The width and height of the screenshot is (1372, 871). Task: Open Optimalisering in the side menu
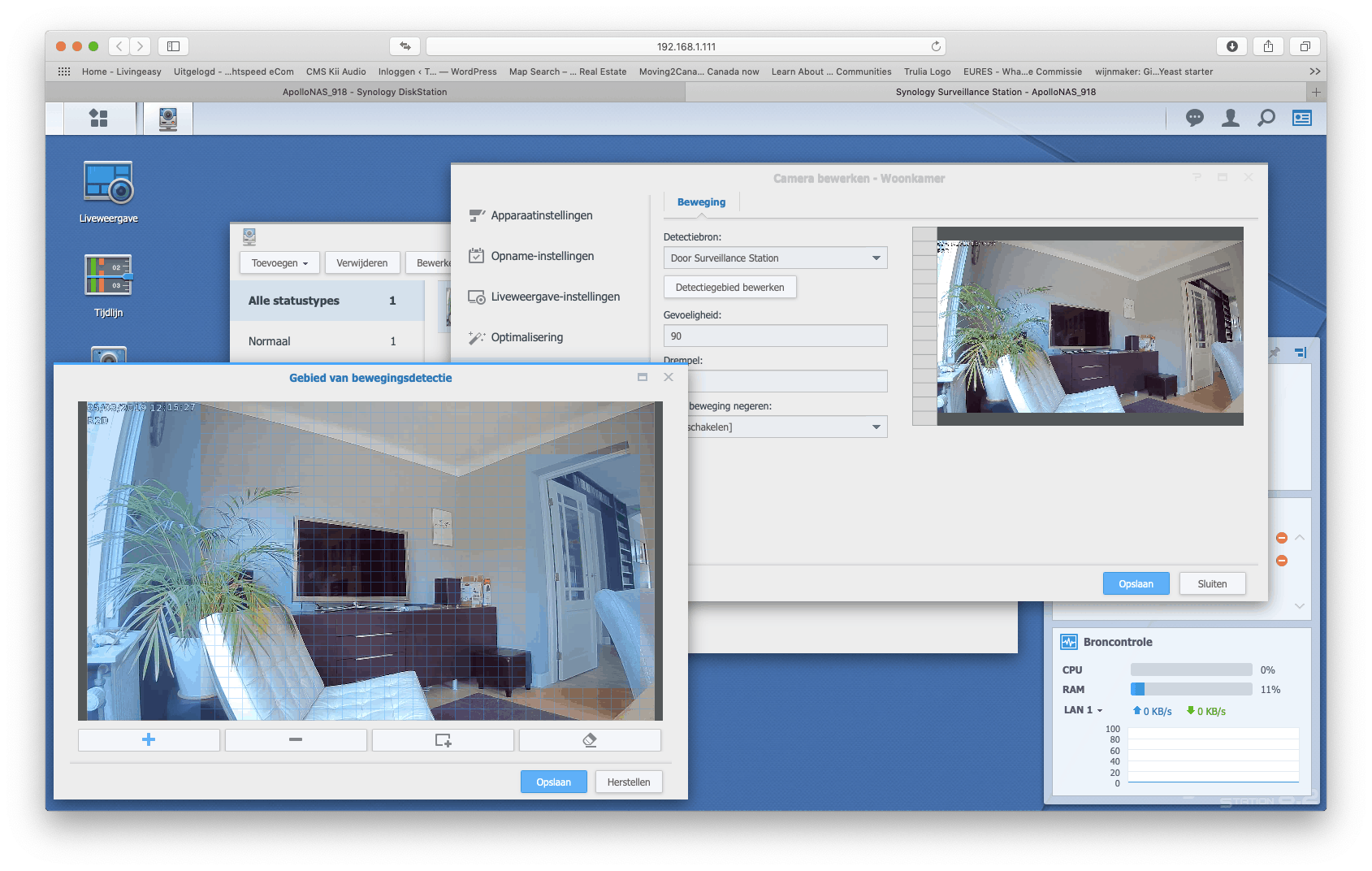coord(526,337)
